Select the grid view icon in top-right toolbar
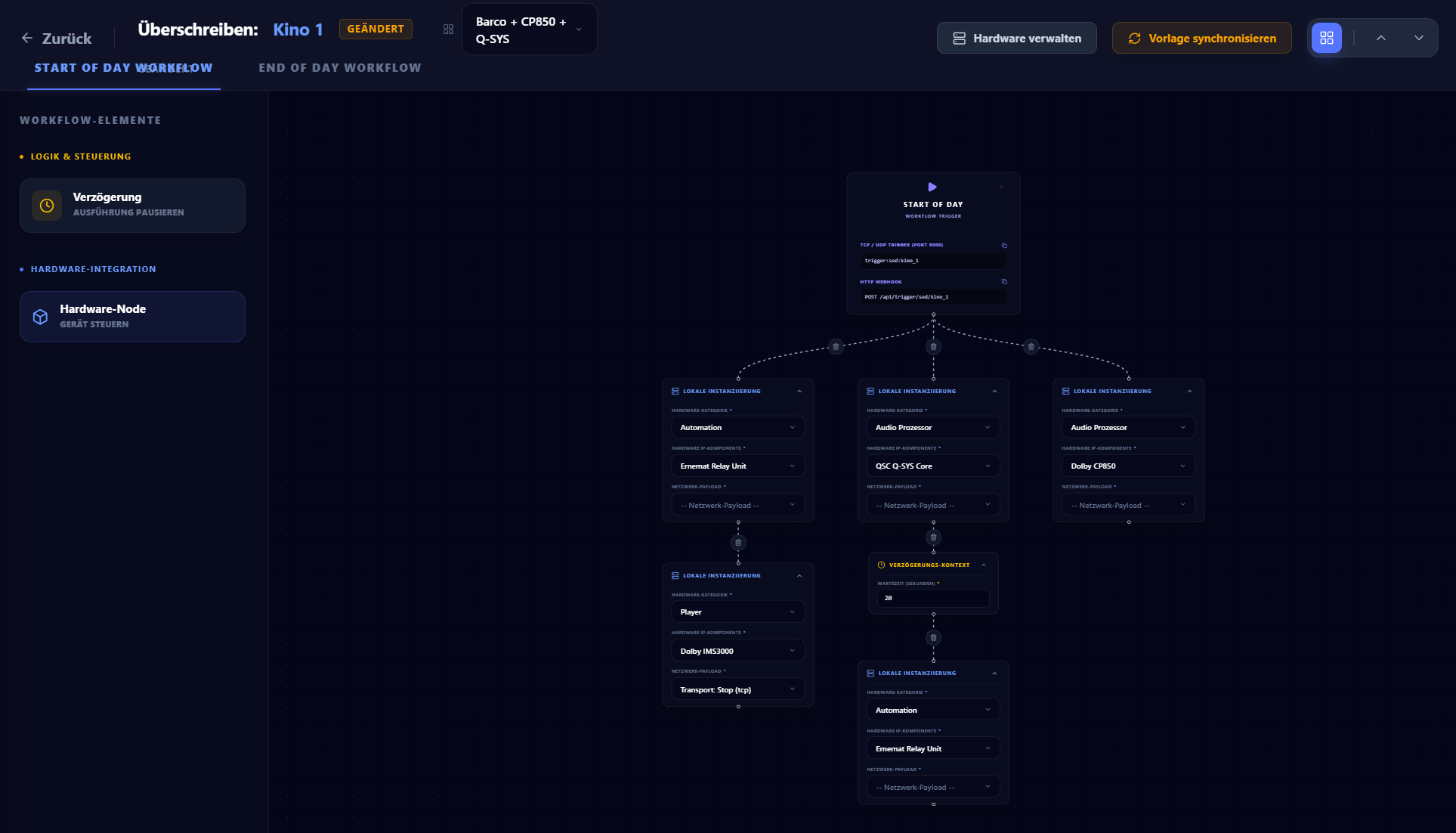Viewport: 1456px width, 833px height. [x=1327, y=37]
